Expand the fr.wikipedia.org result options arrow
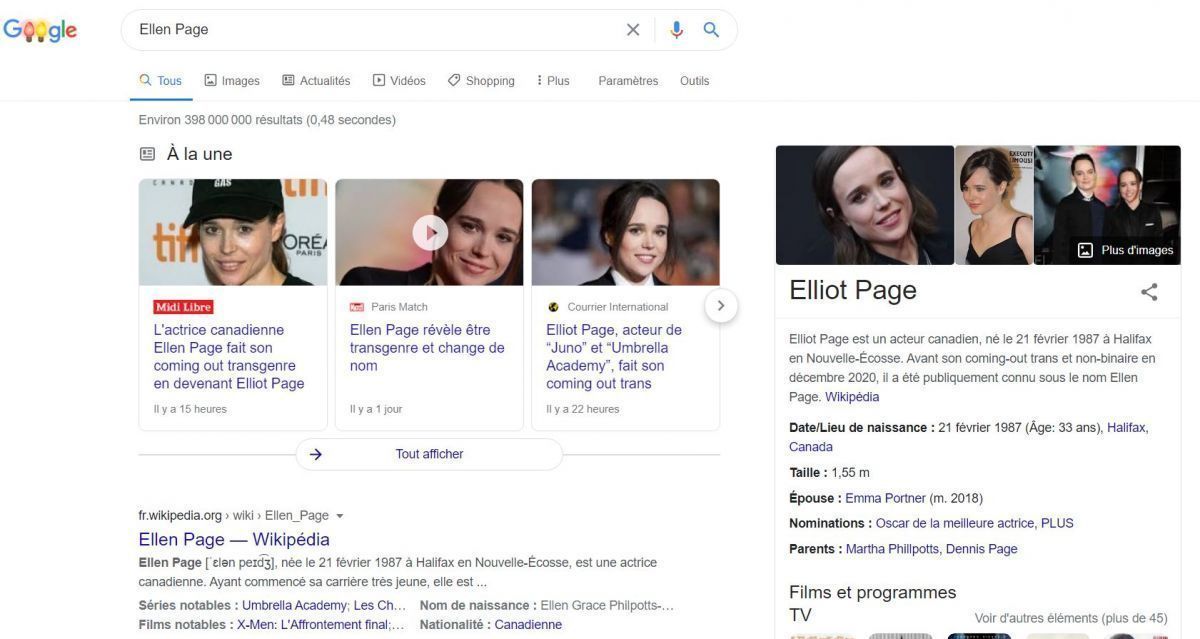The height and width of the screenshot is (639, 1200). pyautogui.click(x=340, y=516)
